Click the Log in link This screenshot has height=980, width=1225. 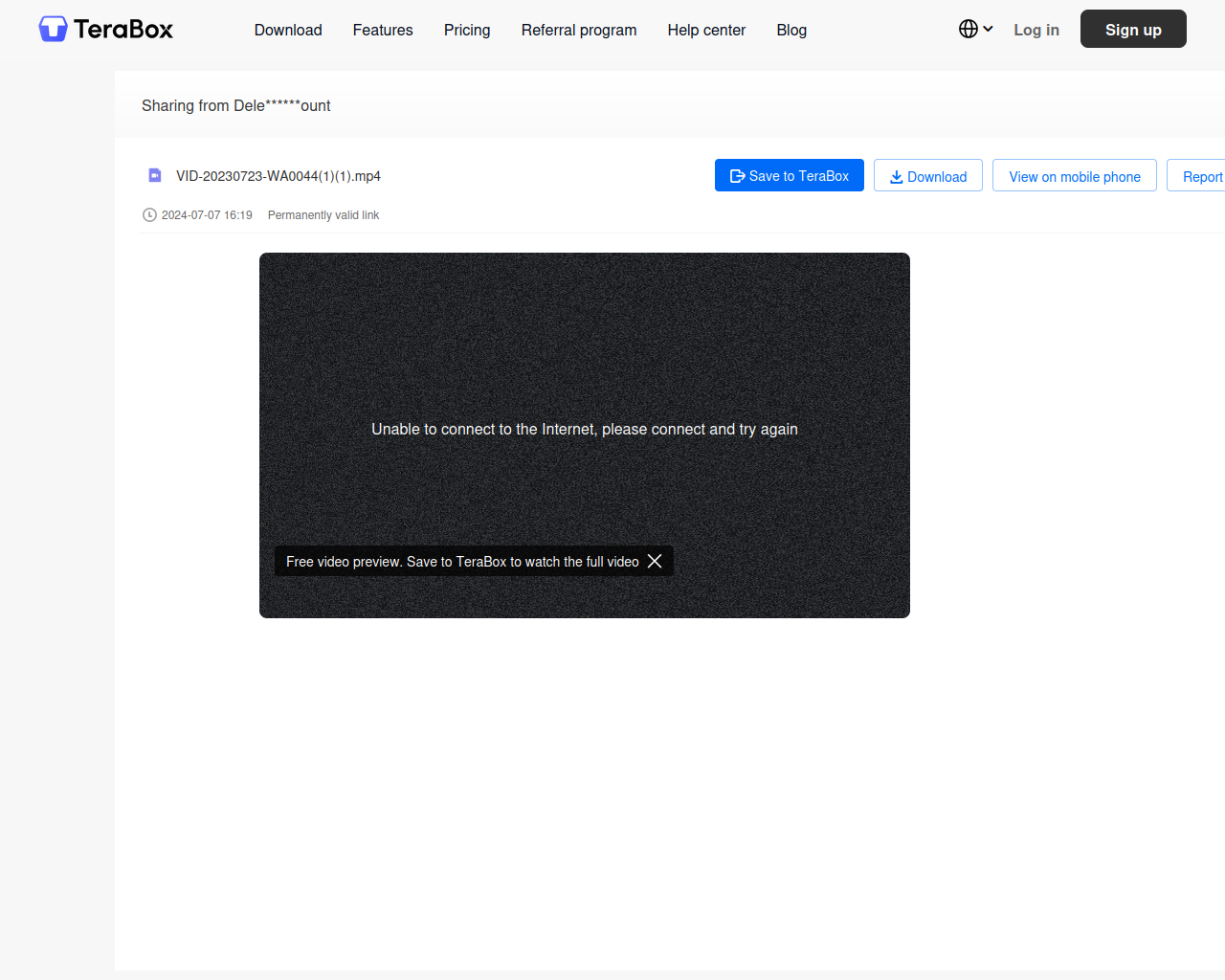[1036, 30]
